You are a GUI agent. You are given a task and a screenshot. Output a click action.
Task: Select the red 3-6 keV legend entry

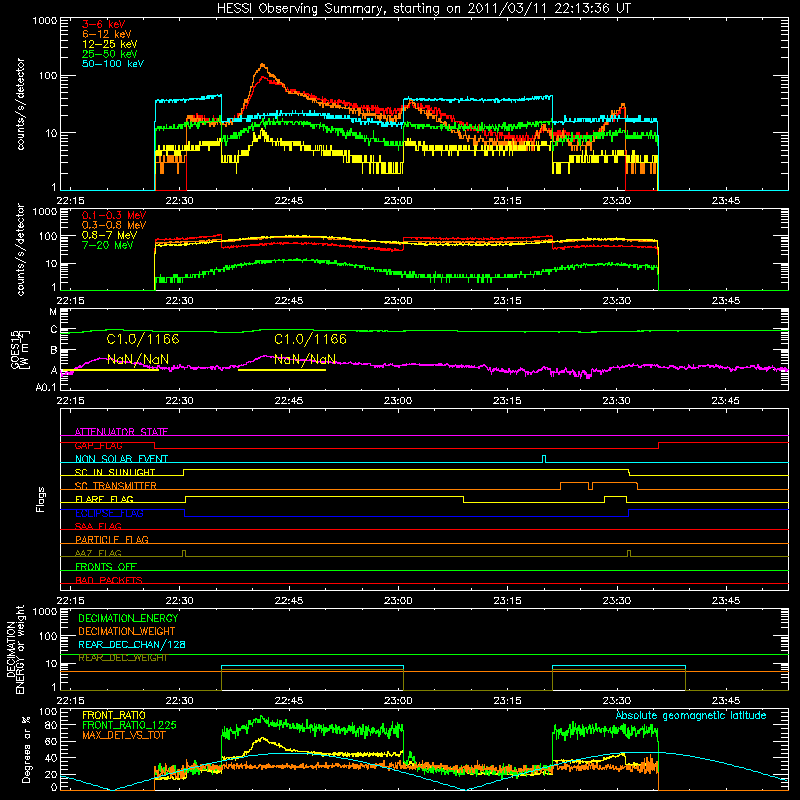coord(103,24)
